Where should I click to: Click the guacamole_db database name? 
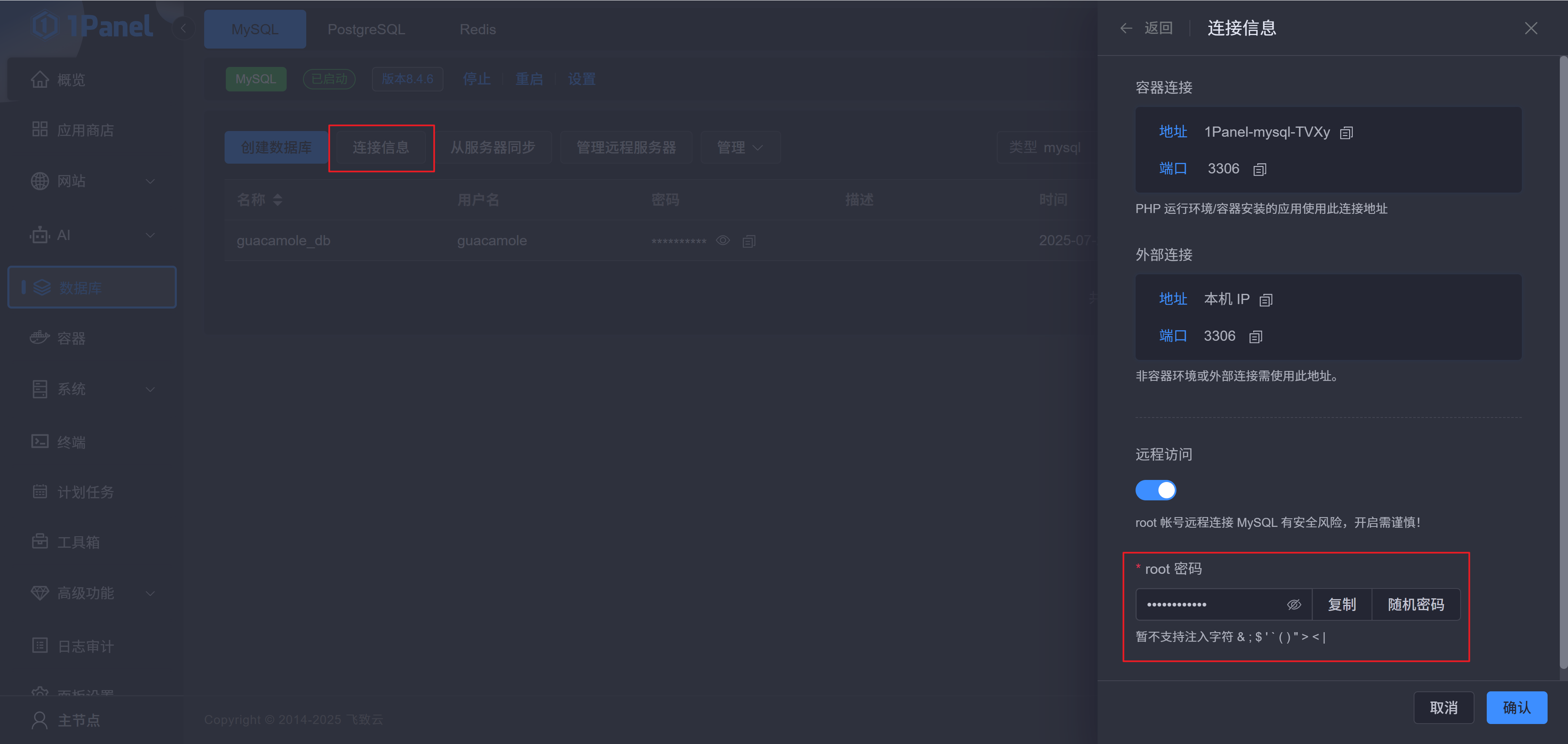tap(283, 240)
